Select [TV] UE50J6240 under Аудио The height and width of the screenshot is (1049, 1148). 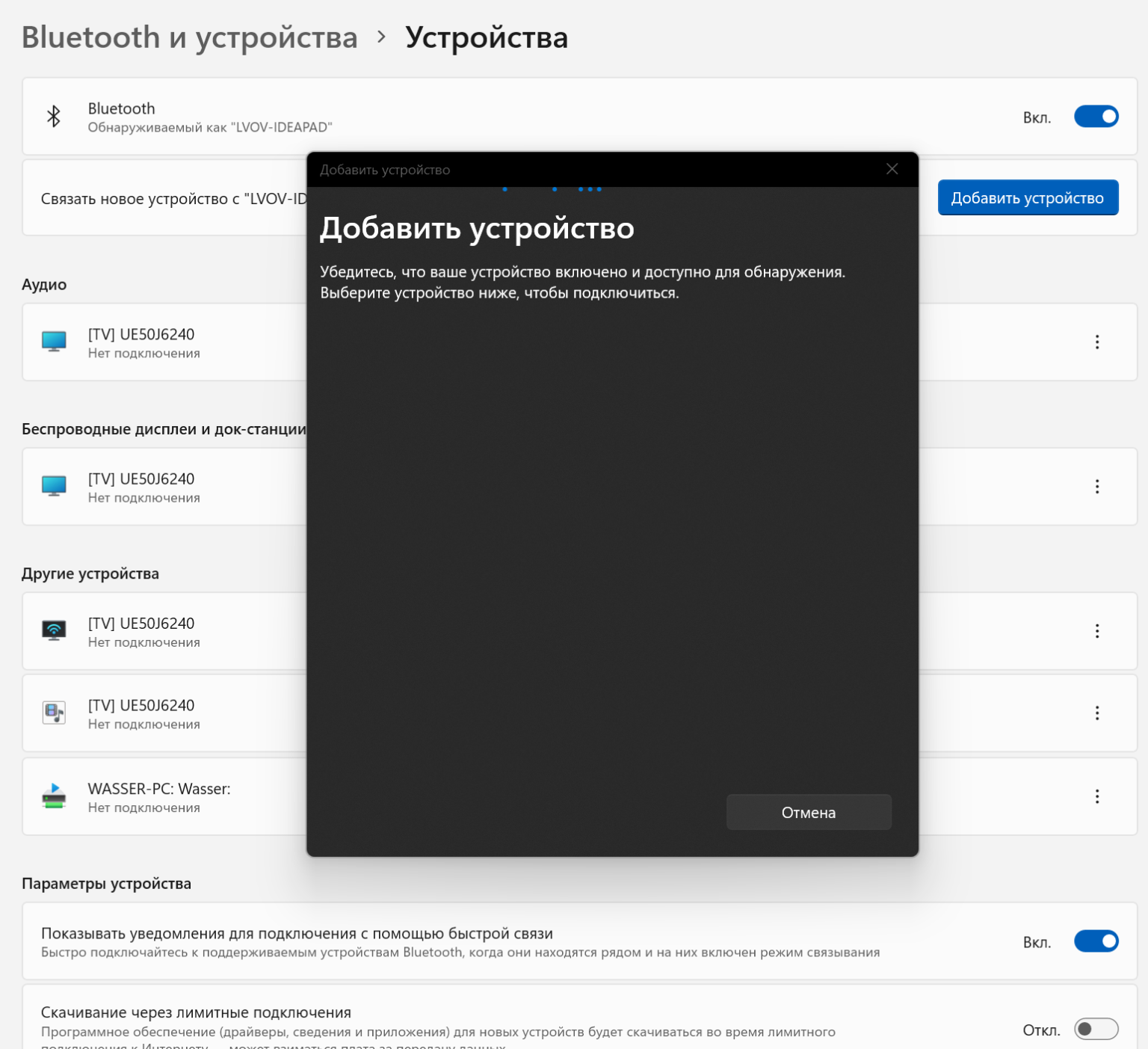141,334
